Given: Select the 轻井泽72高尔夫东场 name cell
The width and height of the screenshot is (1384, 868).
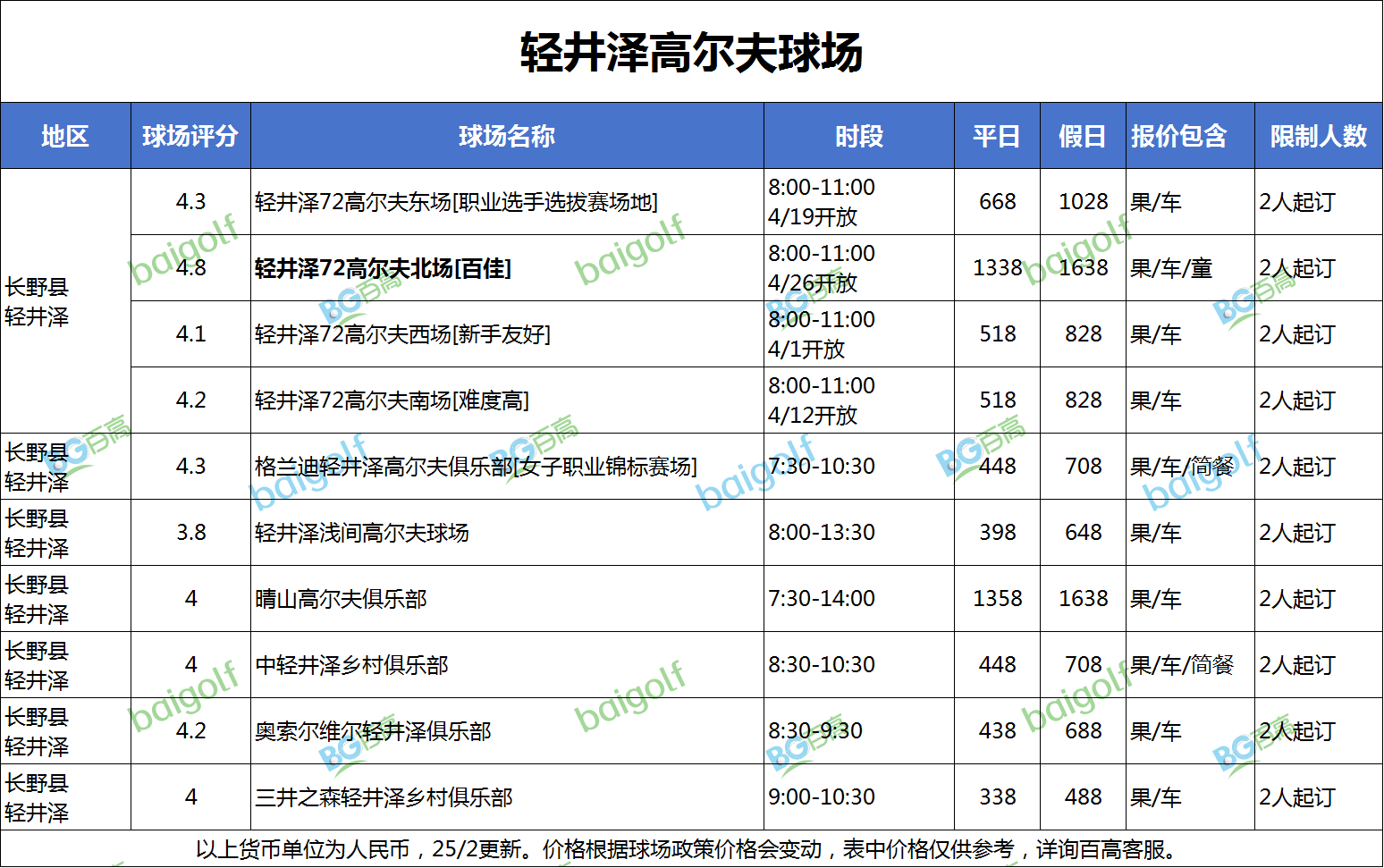Looking at the screenshot, I should pos(456,202).
